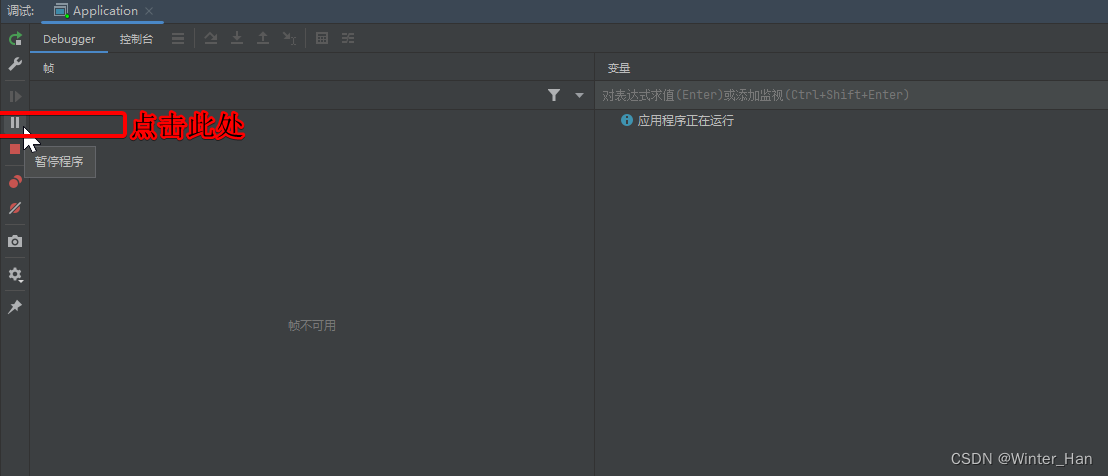Click the Trace Current Stream Chain icon

pyautogui.click(x=348, y=38)
